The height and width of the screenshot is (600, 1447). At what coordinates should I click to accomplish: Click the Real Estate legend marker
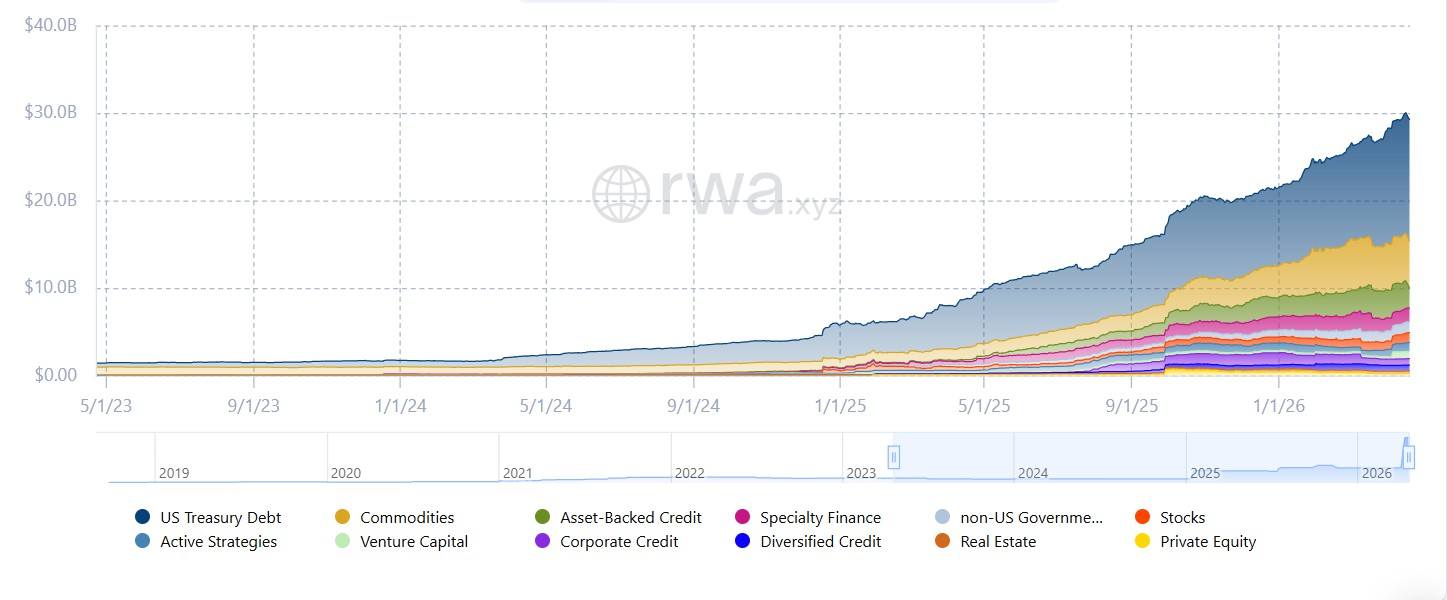click(943, 541)
